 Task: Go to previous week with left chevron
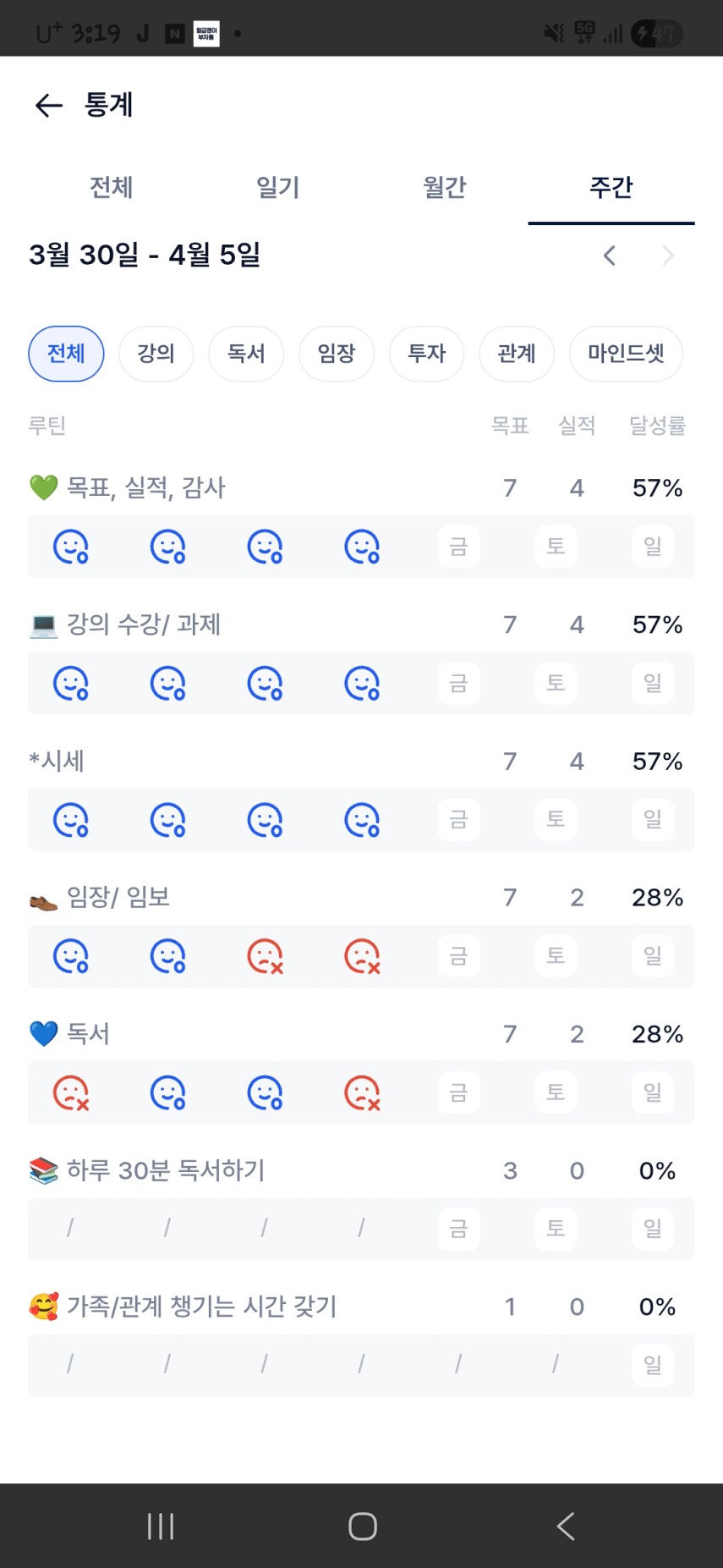610,256
